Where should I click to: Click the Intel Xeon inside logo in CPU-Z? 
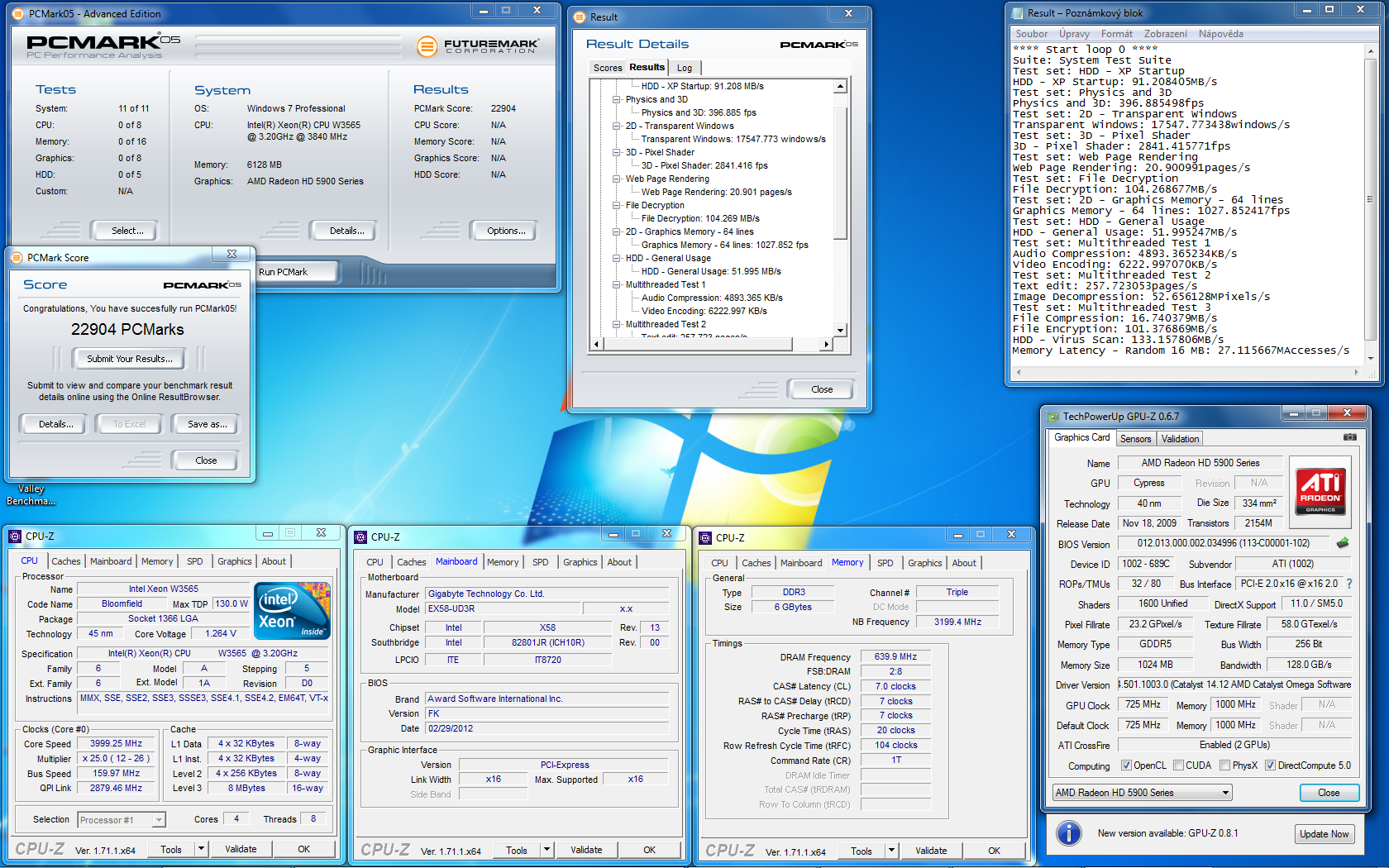pos(293,611)
